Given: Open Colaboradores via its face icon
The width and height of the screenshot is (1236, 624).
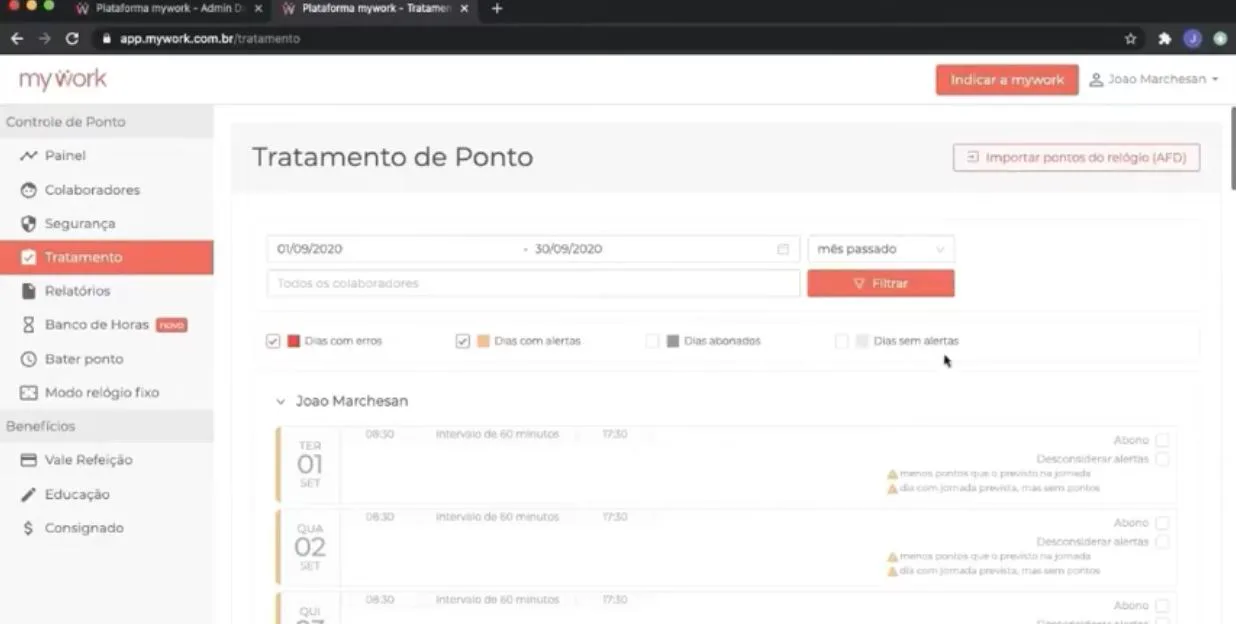Looking at the screenshot, I should point(28,190).
